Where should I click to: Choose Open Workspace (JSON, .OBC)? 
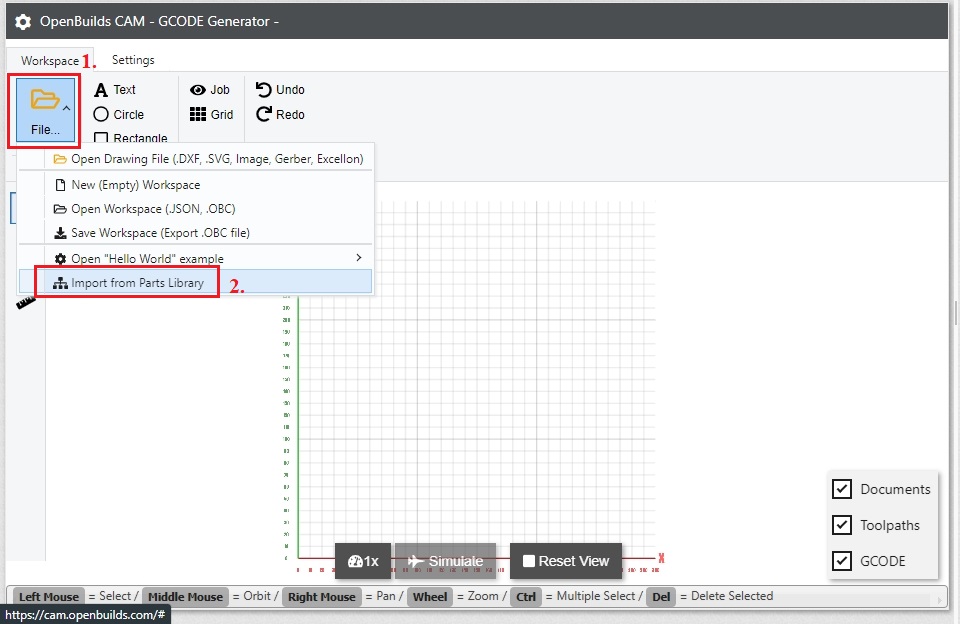click(196, 209)
